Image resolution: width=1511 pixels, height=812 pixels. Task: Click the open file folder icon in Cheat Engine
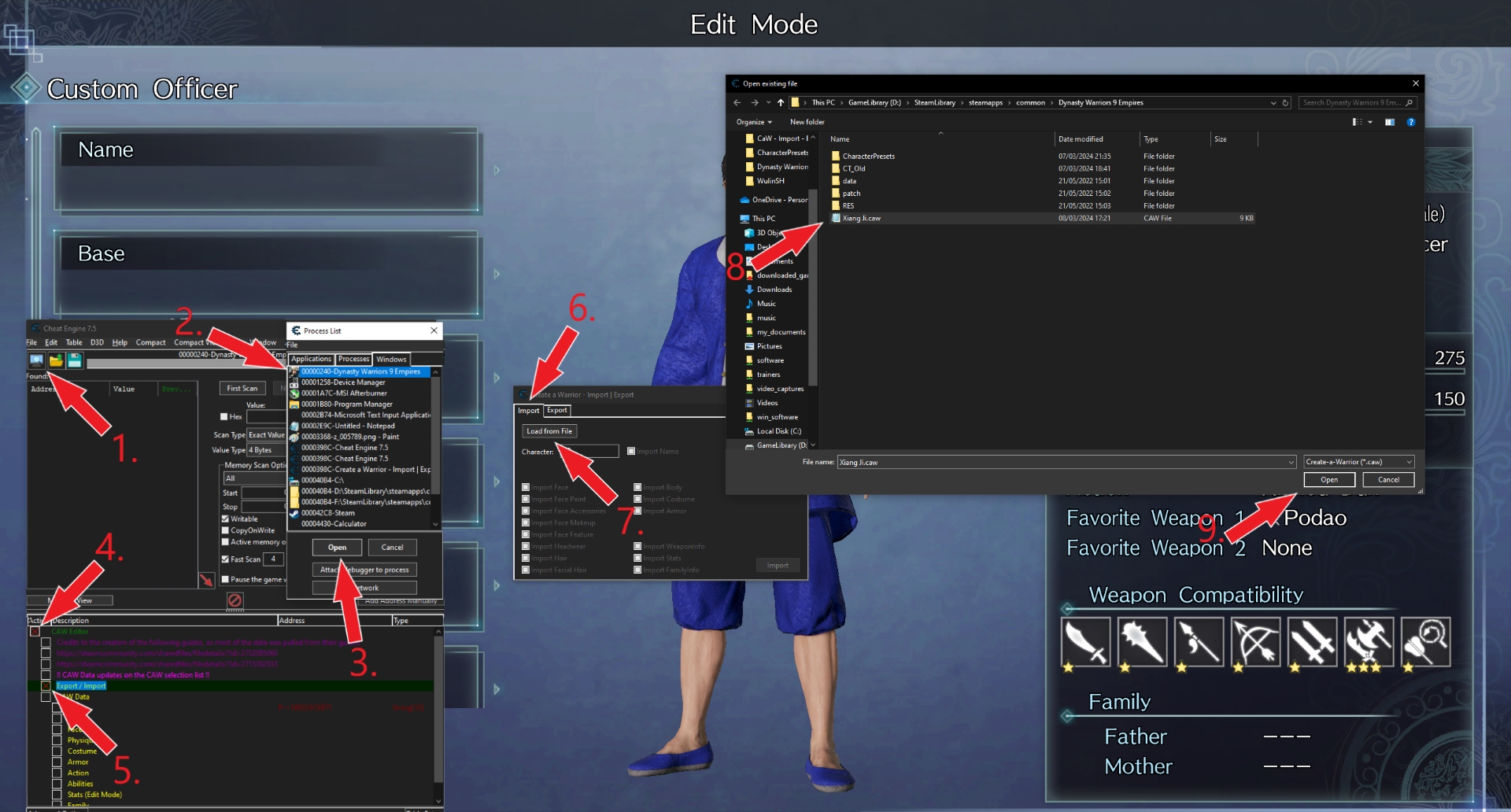(x=56, y=360)
